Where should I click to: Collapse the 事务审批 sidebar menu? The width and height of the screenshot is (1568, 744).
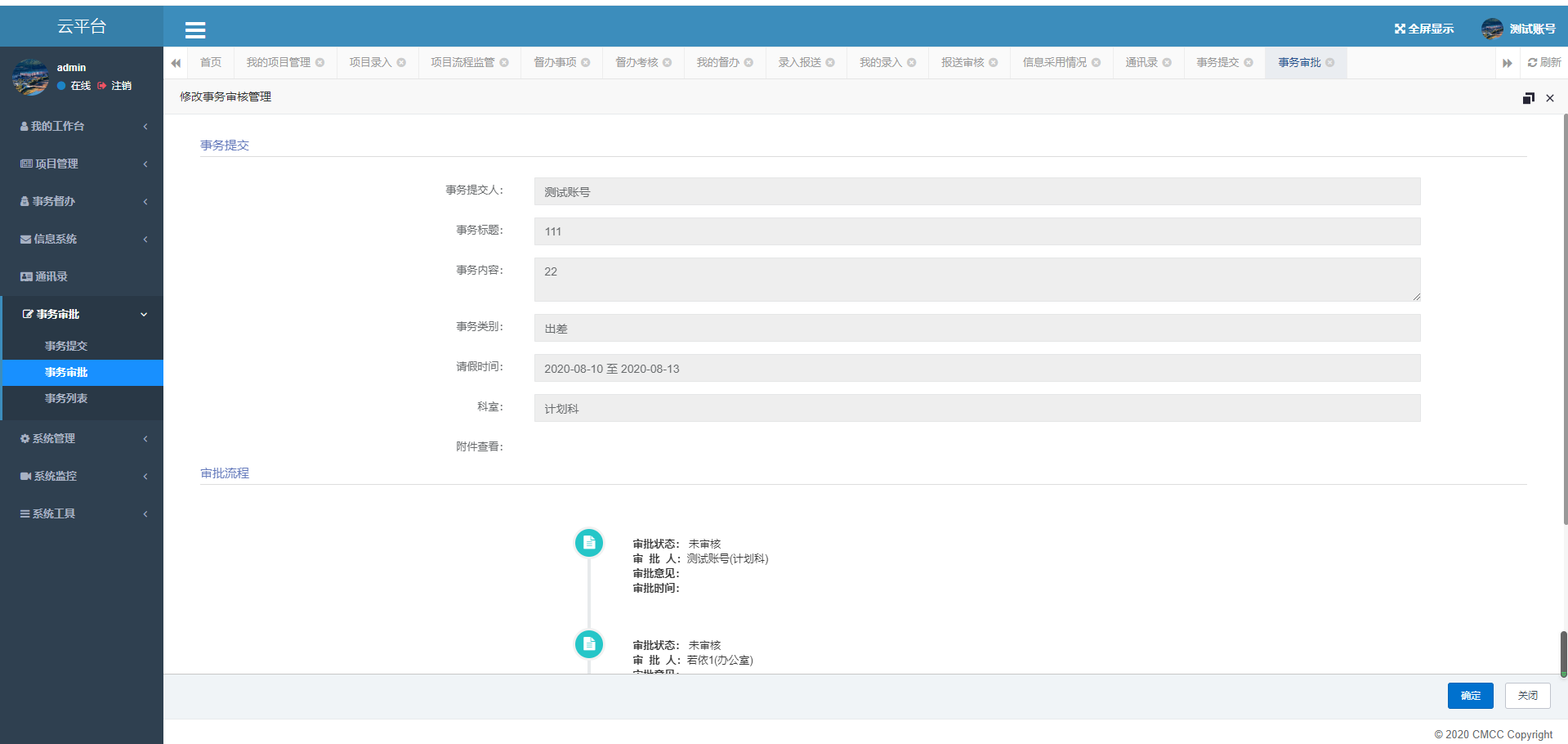82,314
